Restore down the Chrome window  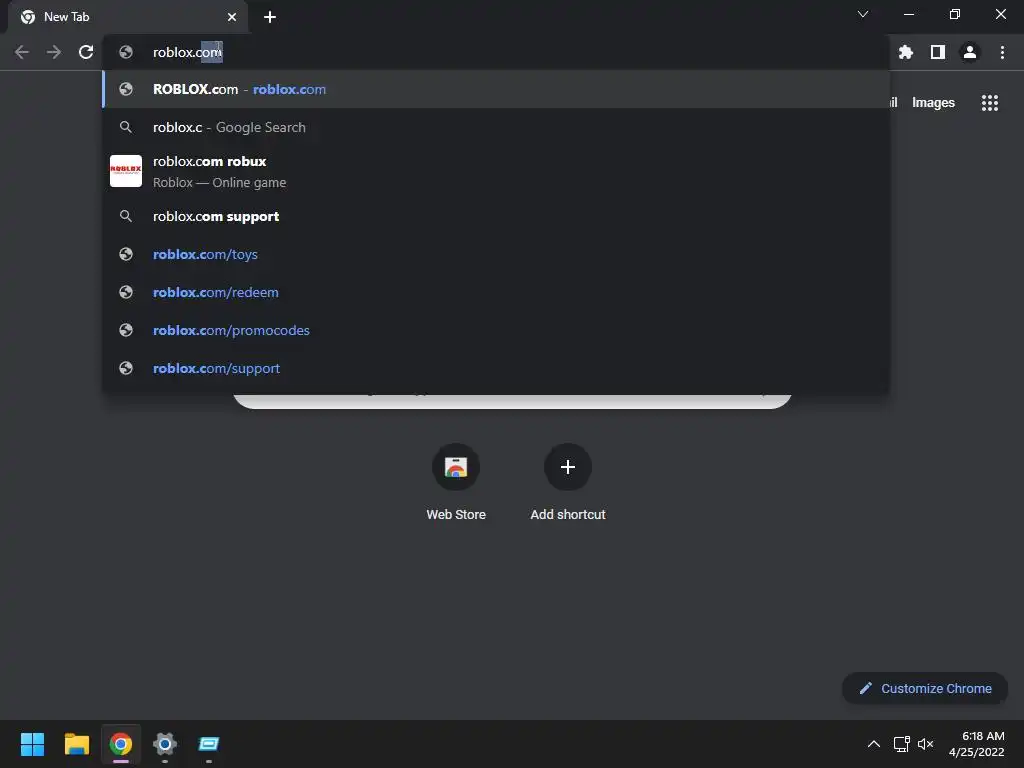tap(955, 14)
